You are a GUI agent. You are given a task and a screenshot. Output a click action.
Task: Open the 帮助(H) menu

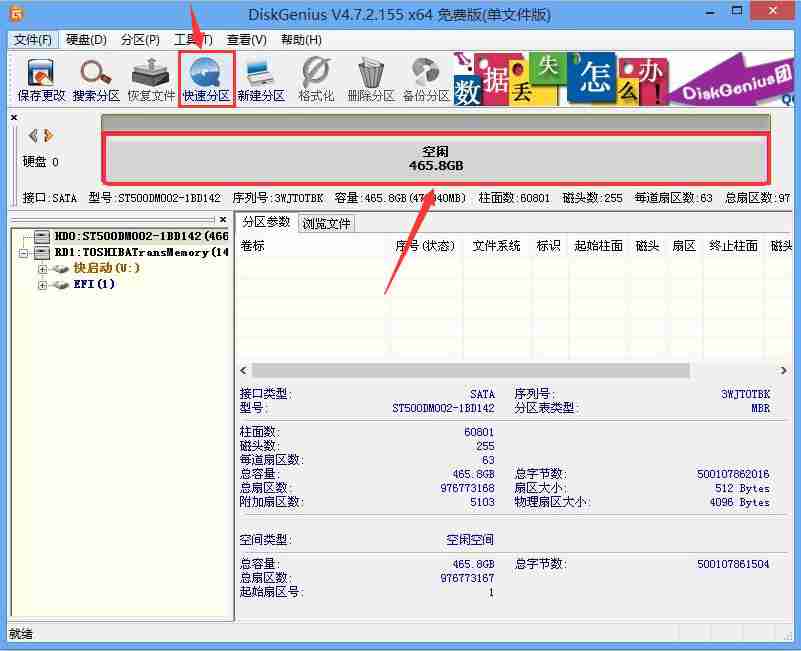301,40
